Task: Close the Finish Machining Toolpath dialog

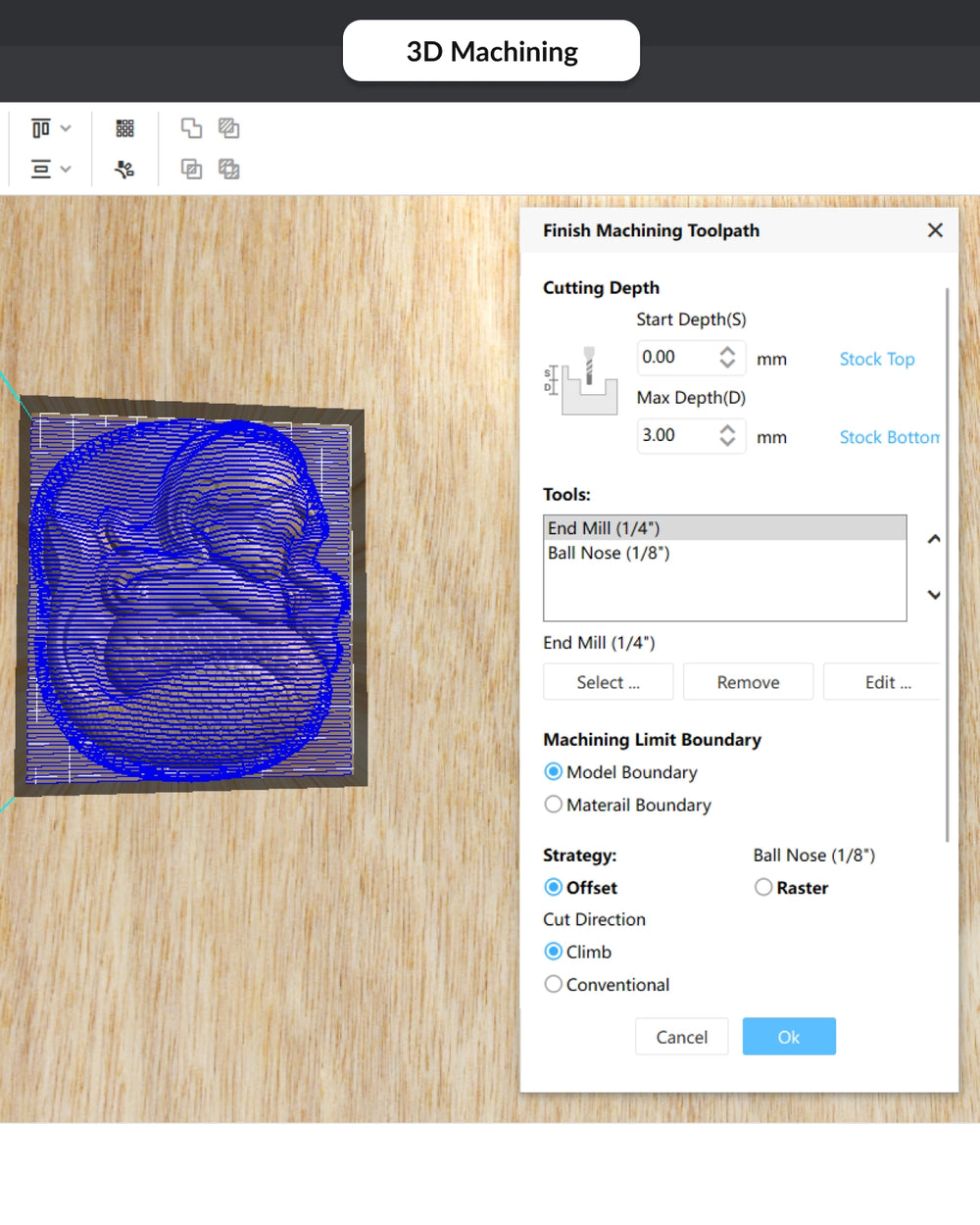Action: coord(935,230)
